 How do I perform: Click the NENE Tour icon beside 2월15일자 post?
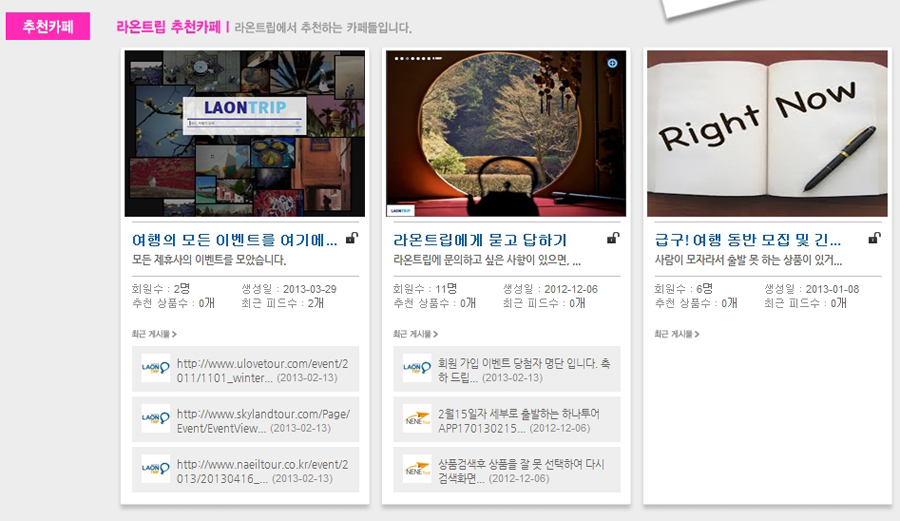(417, 419)
